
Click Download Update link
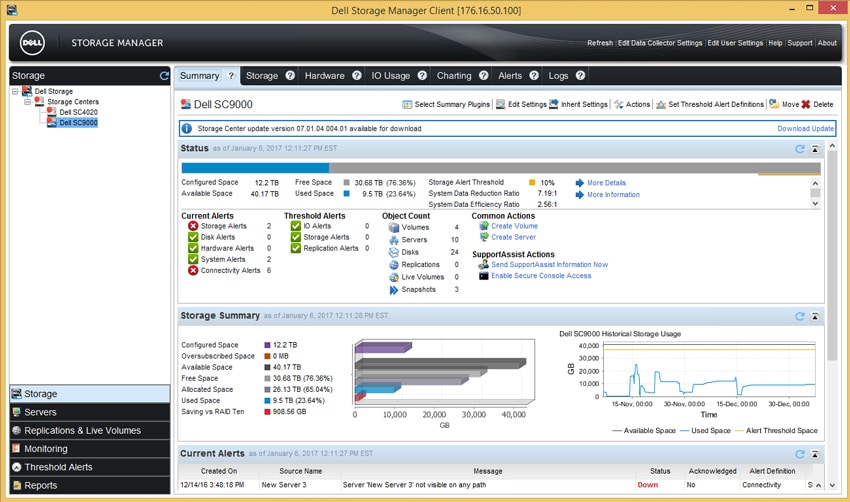point(806,128)
